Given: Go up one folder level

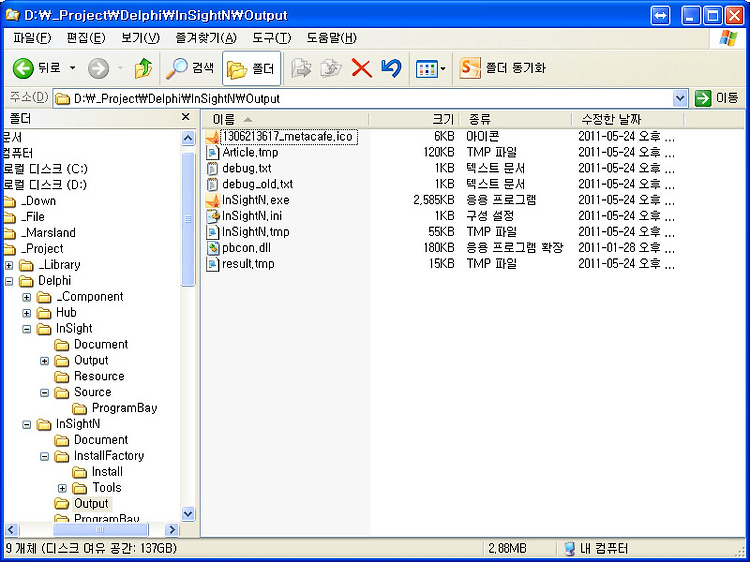Looking at the screenshot, I should tap(143, 68).
